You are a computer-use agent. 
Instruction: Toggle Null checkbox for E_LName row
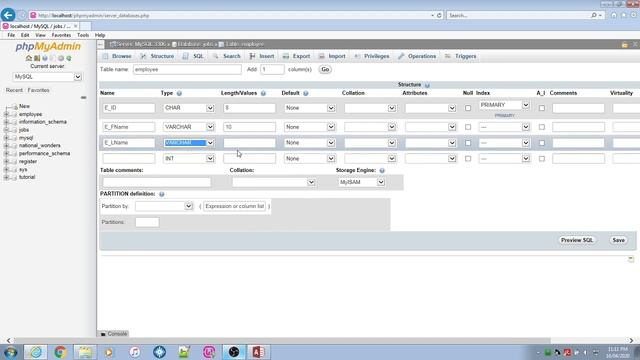coord(468,143)
